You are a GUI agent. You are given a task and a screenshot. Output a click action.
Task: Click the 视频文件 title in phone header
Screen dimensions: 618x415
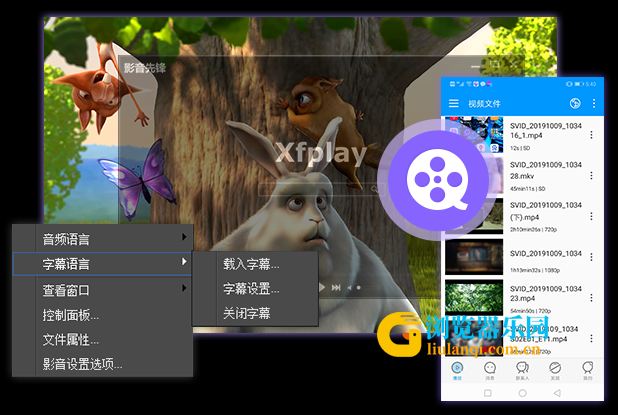(484, 104)
